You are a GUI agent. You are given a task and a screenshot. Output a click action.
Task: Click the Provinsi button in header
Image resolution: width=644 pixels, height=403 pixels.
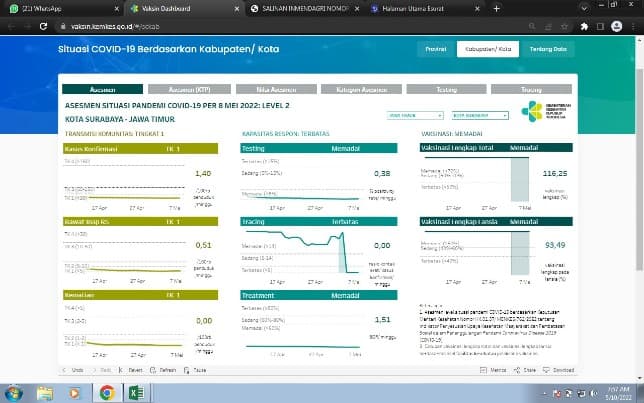coord(434,48)
